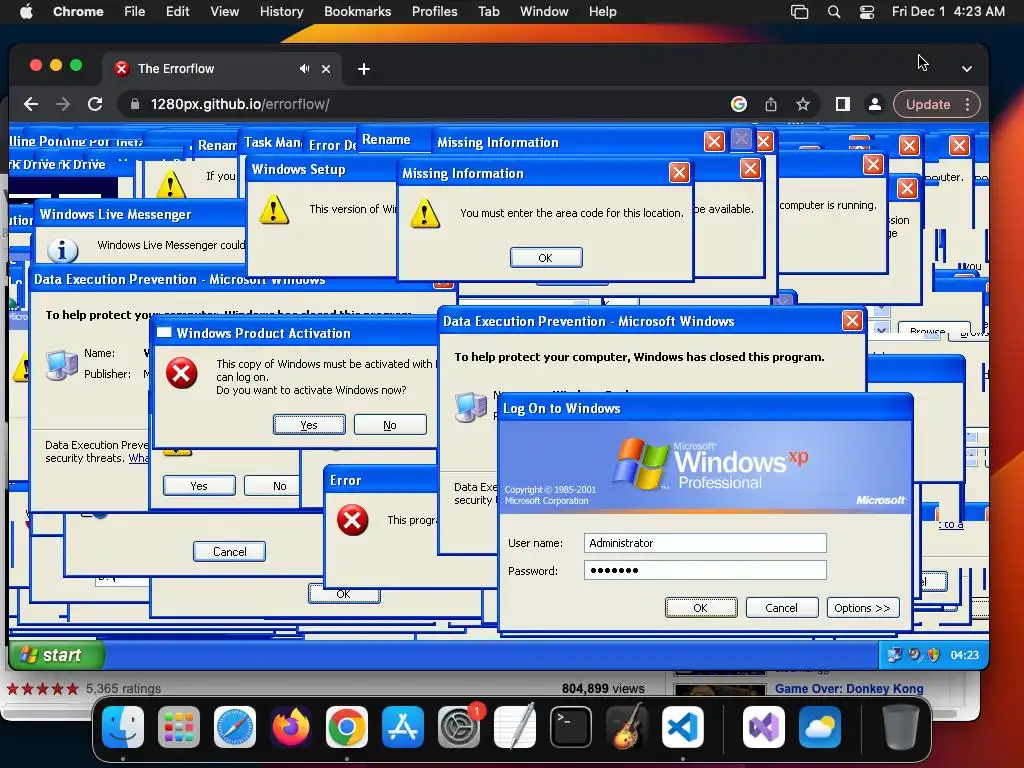This screenshot has height=768, width=1024.
Task: Launch GarageBand from the Dock
Action: point(627,727)
